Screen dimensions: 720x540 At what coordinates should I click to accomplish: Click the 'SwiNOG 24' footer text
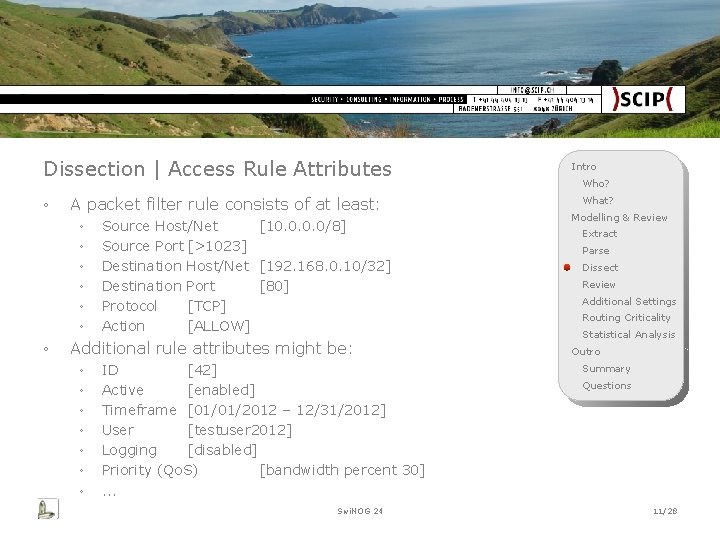tap(360, 511)
